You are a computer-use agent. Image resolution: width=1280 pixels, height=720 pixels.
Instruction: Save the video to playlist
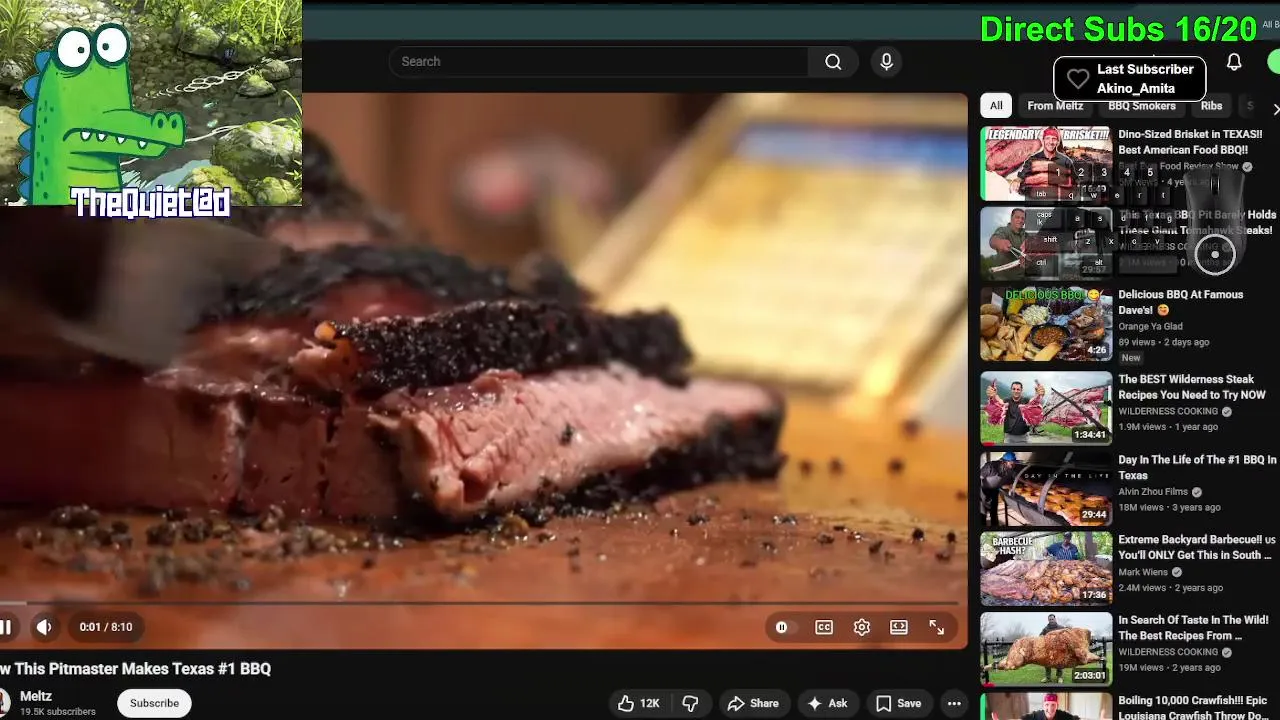898,703
